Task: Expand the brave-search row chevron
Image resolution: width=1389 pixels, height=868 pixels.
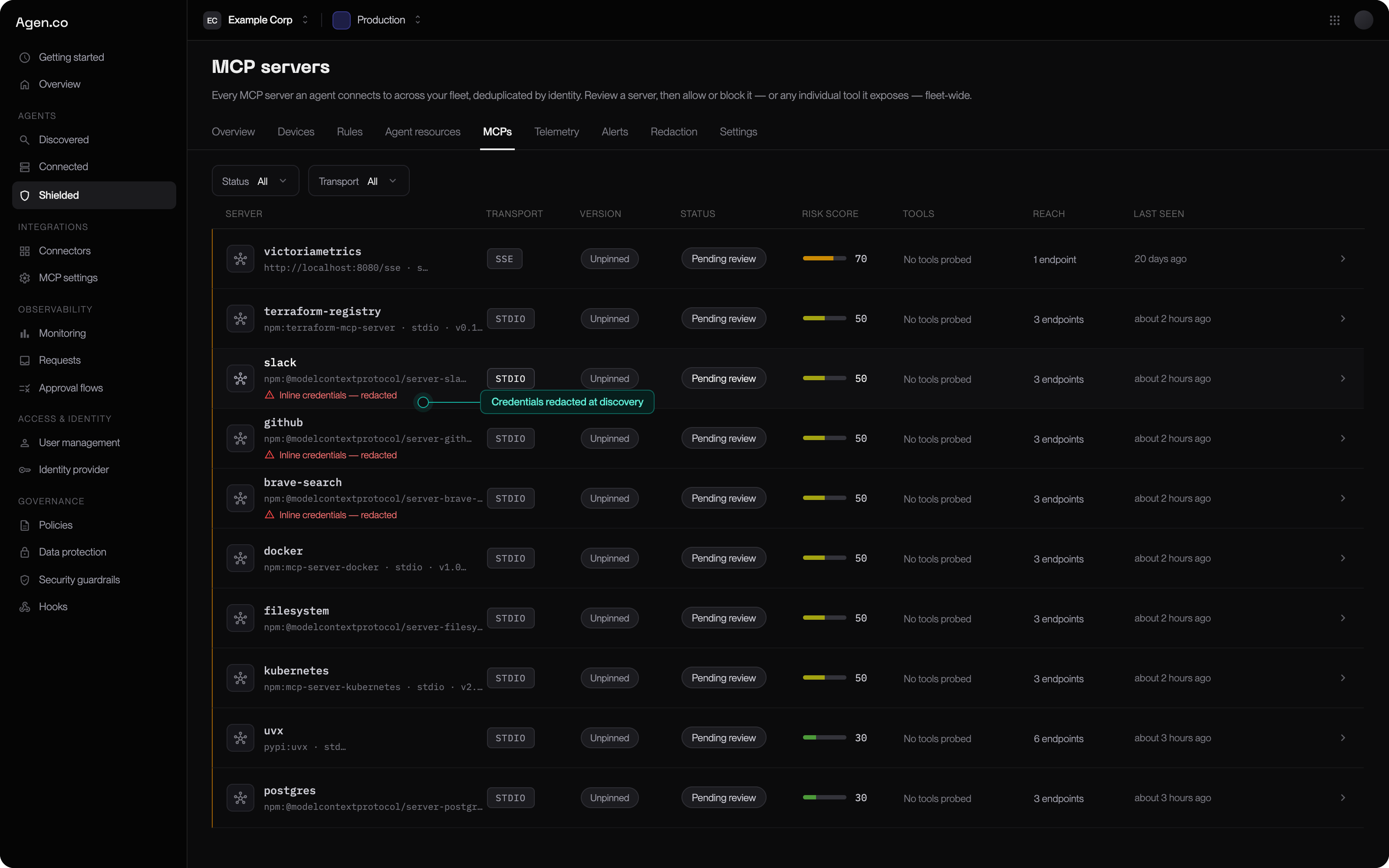Action: click(x=1343, y=498)
